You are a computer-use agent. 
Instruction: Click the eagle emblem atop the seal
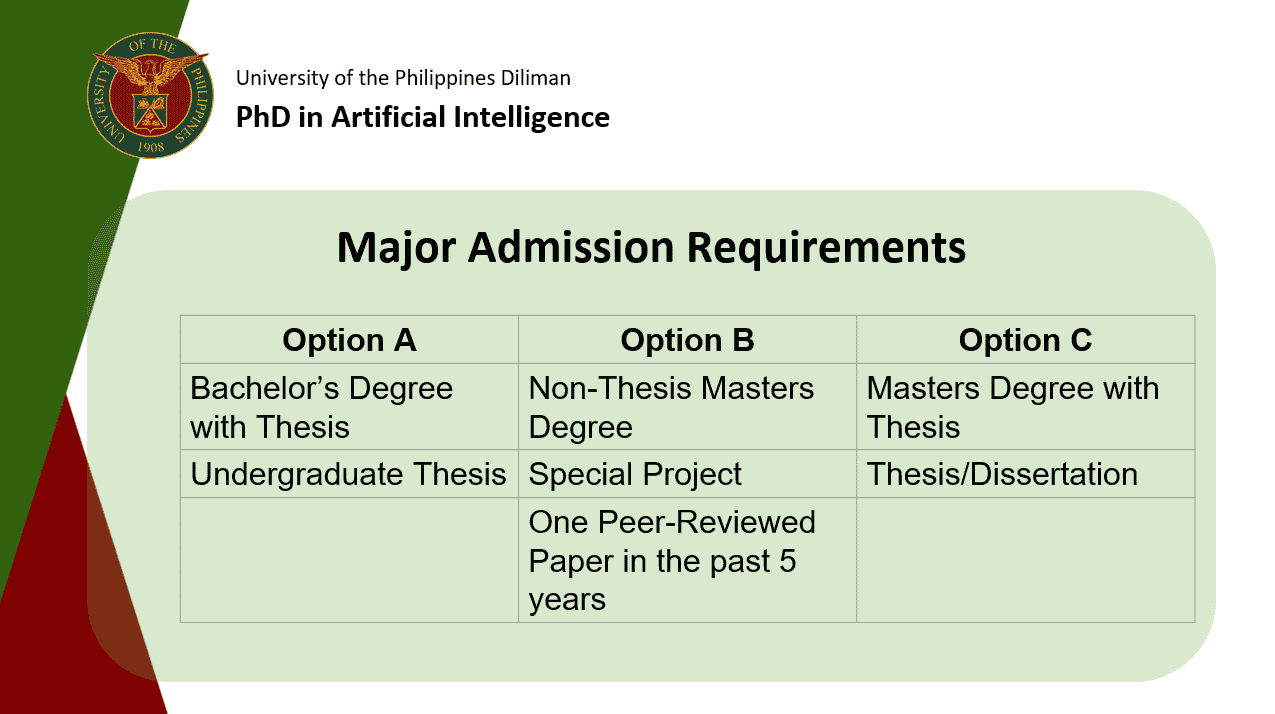(x=150, y=72)
